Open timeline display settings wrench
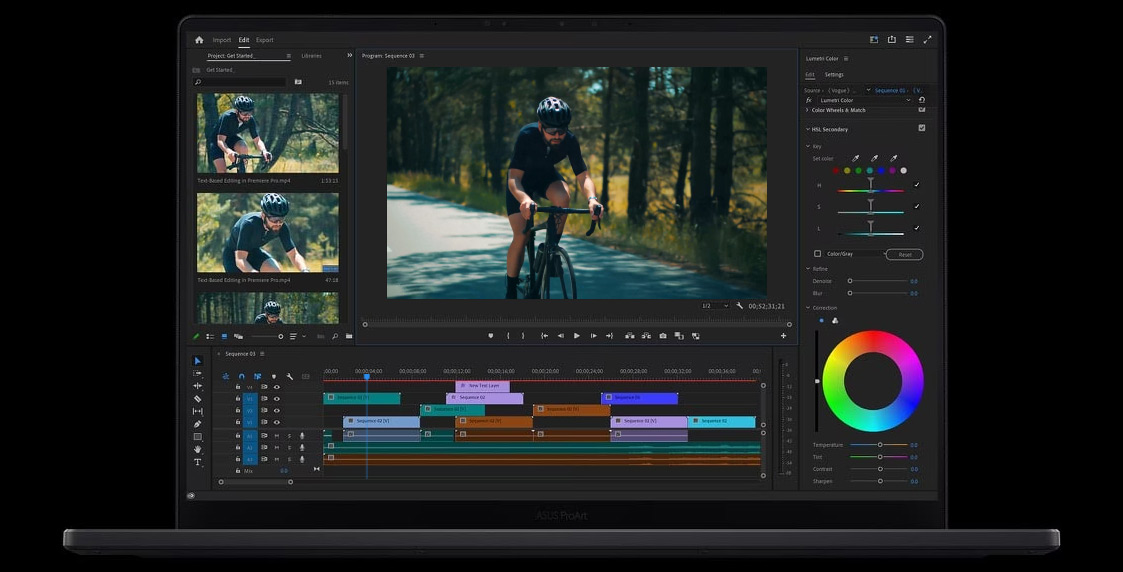Viewport: 1123px width, 572px height. click(x=289, y=376)
